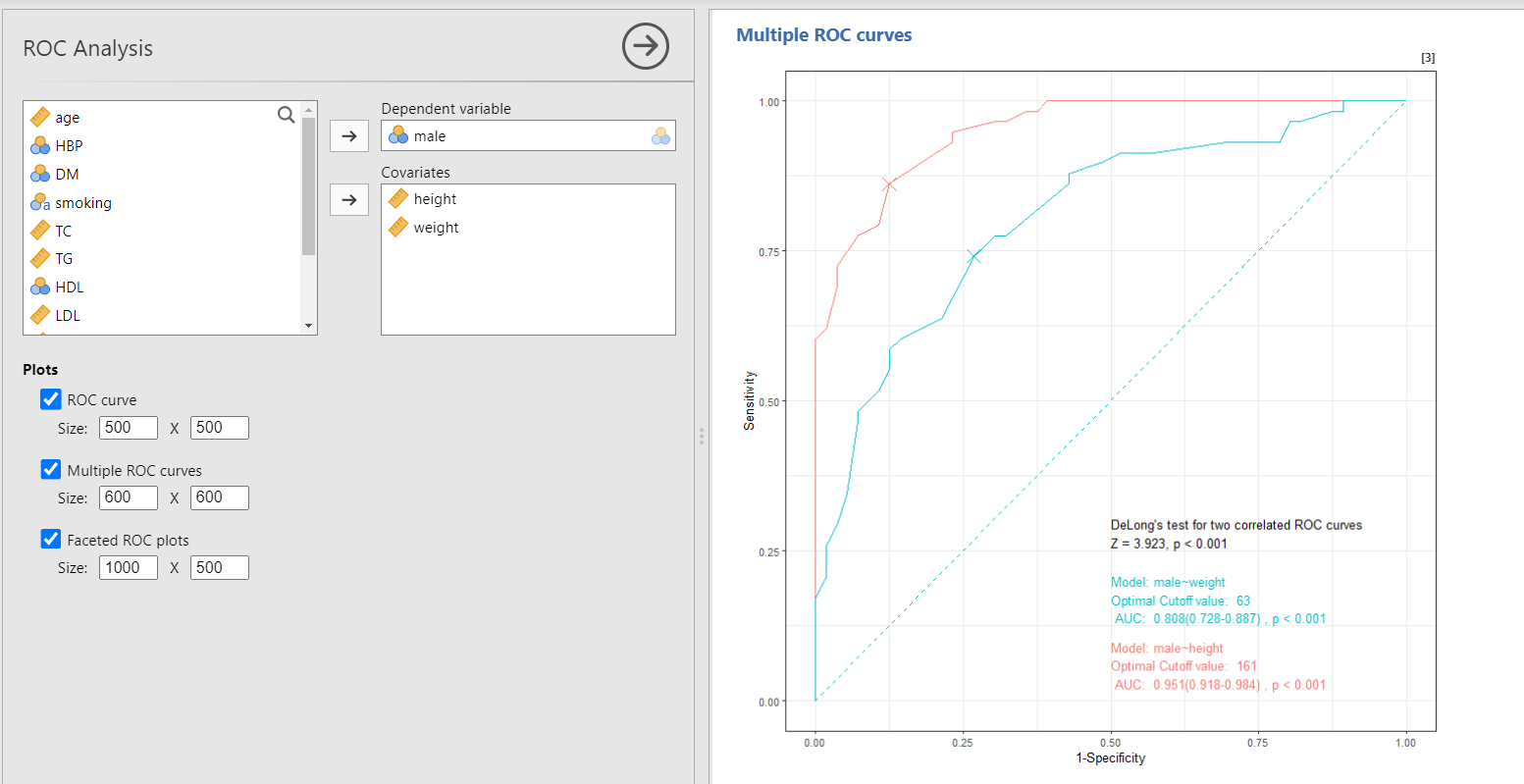Click the Sensitivity axis label

[x=750, y=400]
